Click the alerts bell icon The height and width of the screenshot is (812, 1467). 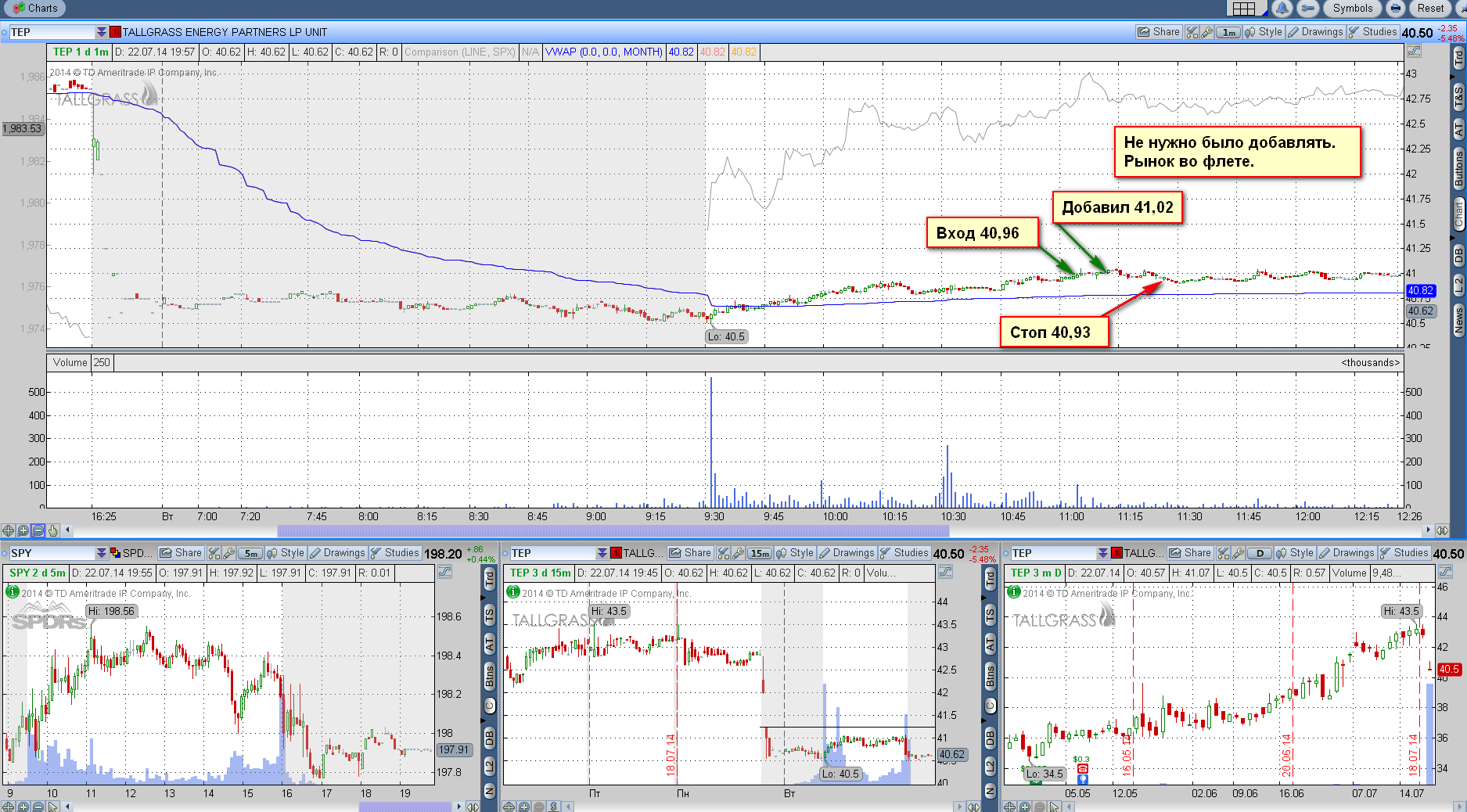[x=1282, y=9]
